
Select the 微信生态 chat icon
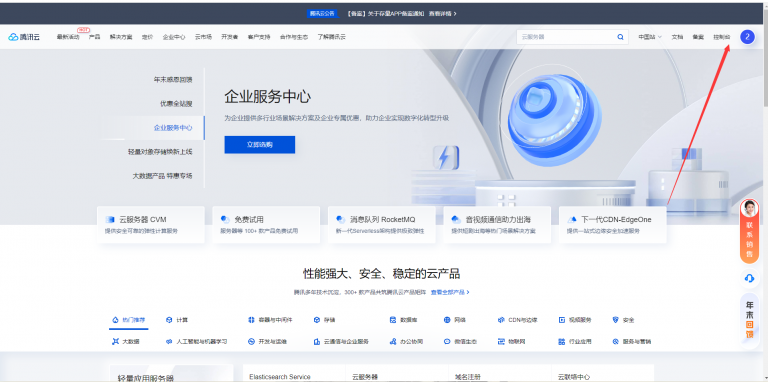pos(447,341)
